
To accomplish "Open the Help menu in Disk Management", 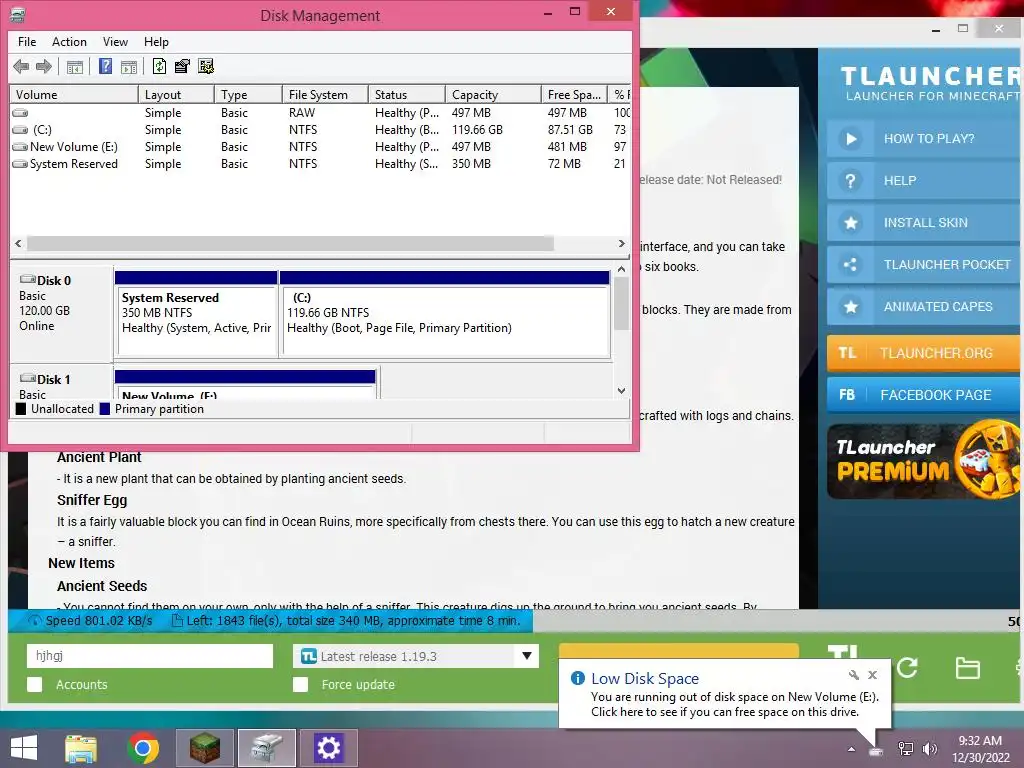I will click(156, 42).
